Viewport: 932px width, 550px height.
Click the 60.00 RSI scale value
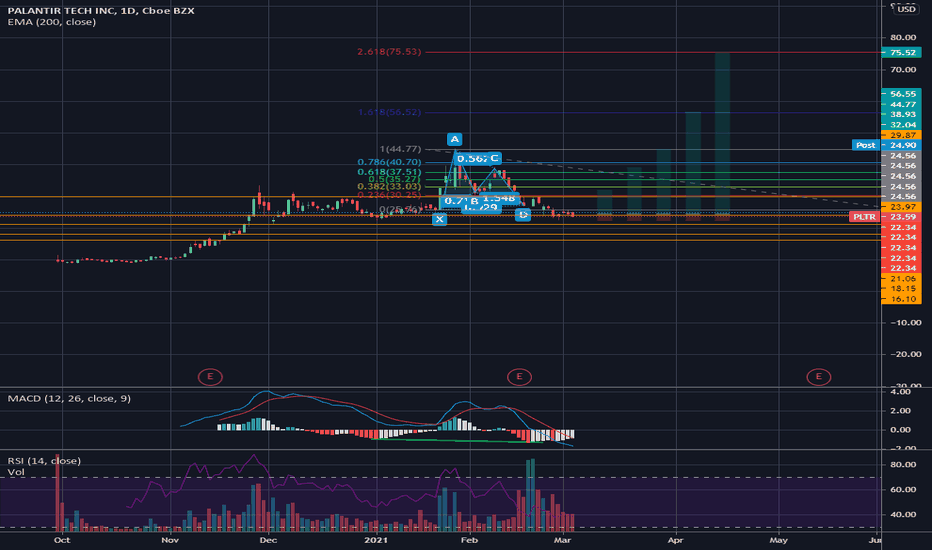pos(903,489)
